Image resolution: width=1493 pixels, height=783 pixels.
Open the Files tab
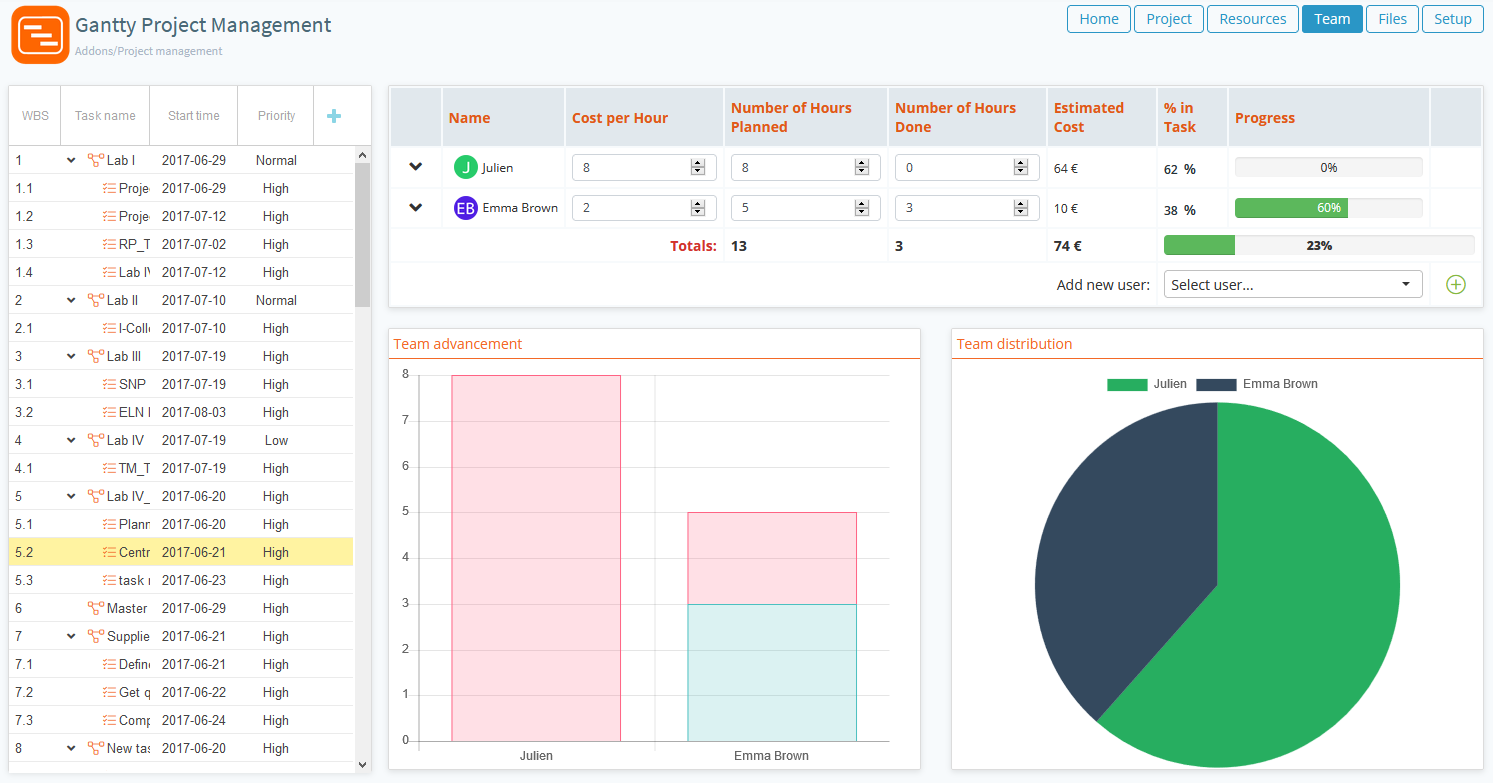coord(1392,19)
